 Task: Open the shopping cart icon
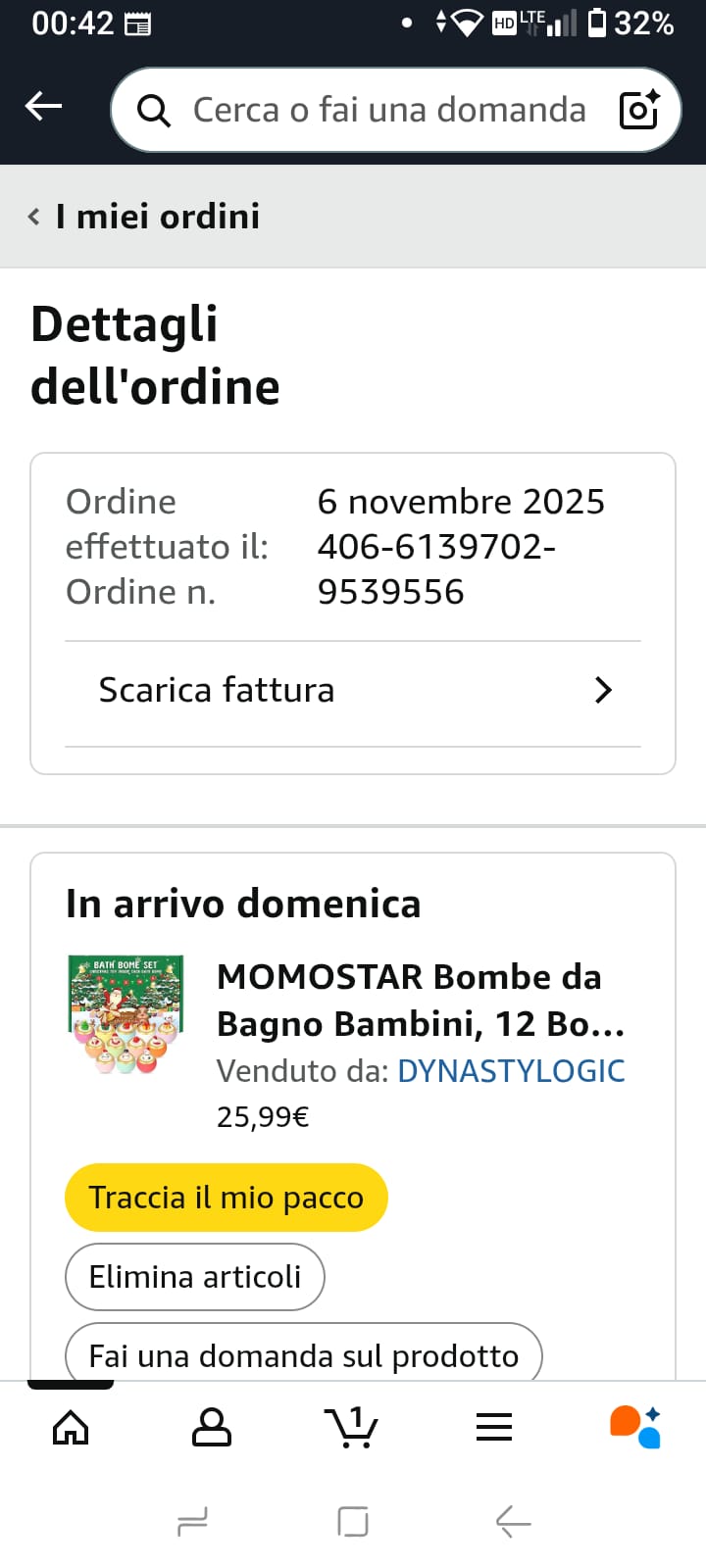click(351, 1428)
